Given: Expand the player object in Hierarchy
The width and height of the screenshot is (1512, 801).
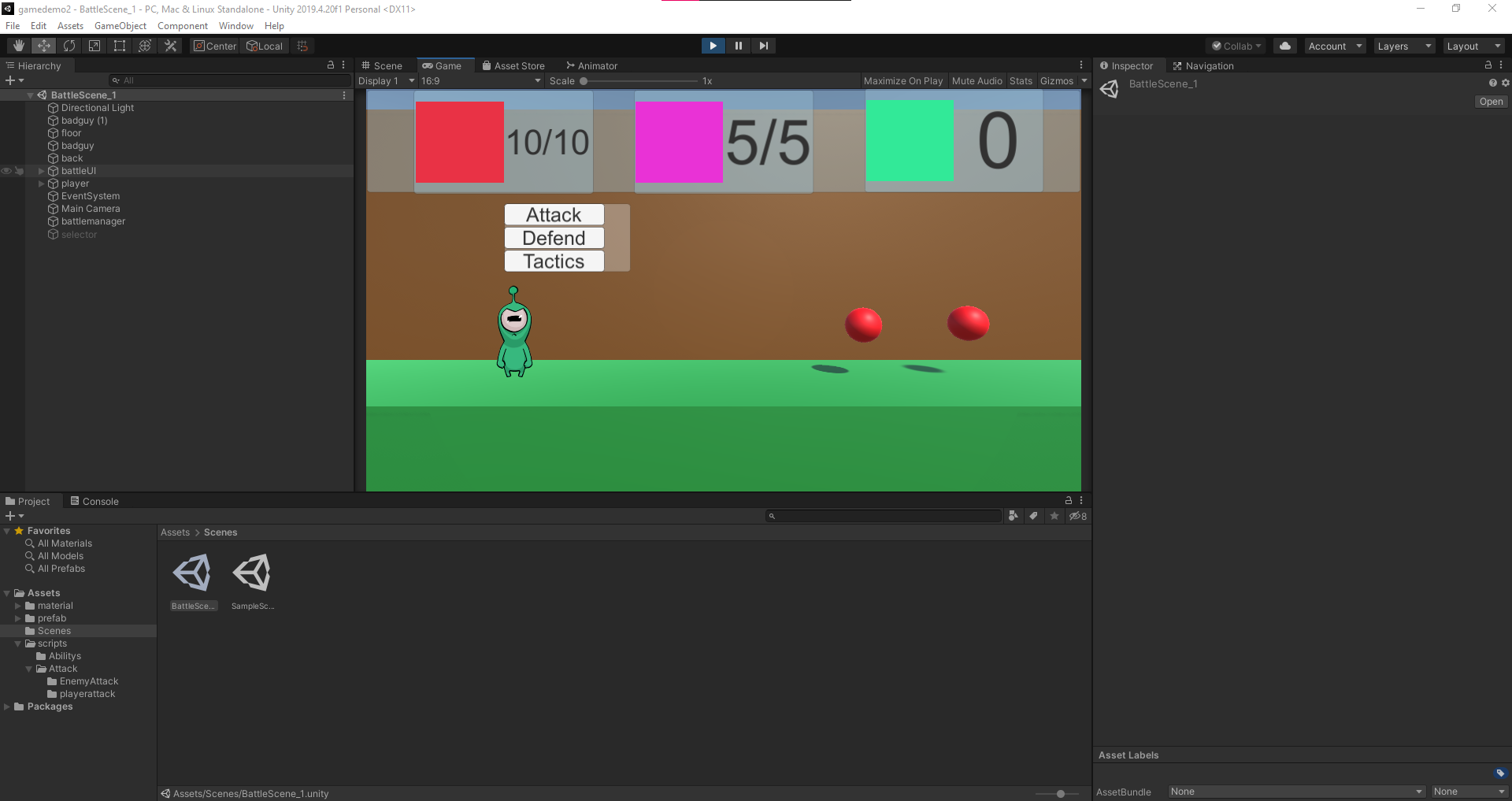Looking at the screenshot, I should coord(42,184).
